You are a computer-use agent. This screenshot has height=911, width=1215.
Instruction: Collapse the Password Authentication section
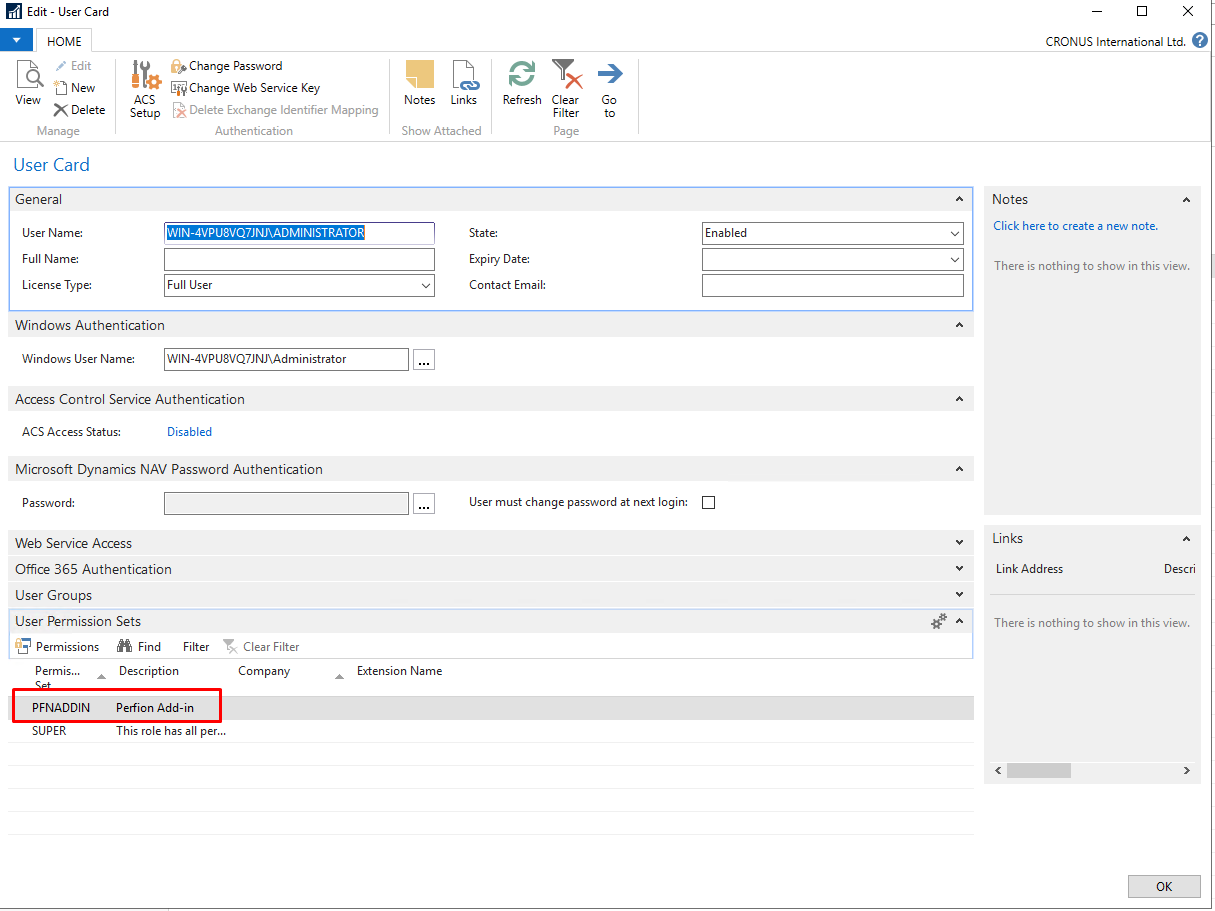click(x=960, y=469)
